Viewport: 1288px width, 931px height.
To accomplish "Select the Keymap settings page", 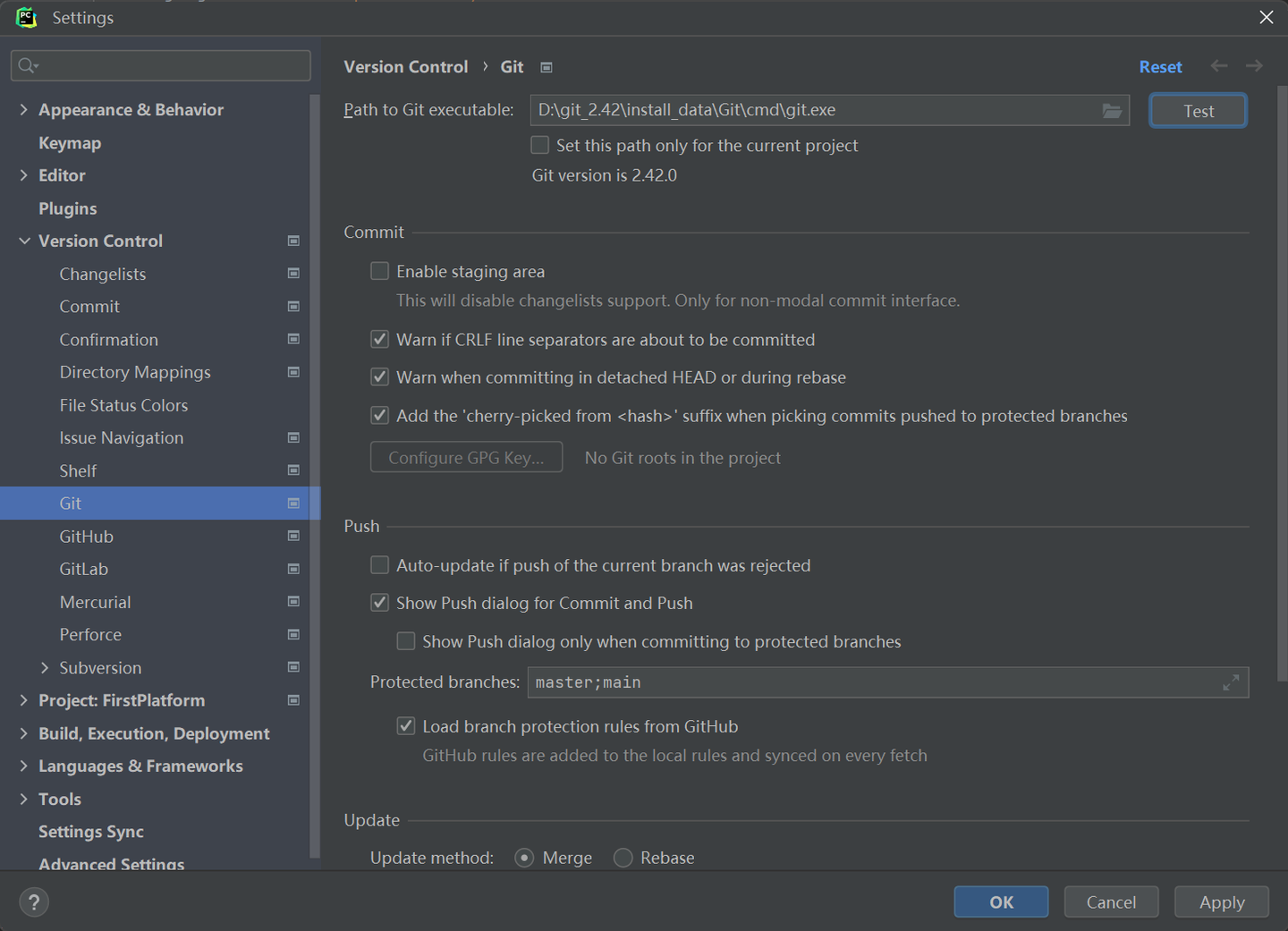I will point(70,143).
